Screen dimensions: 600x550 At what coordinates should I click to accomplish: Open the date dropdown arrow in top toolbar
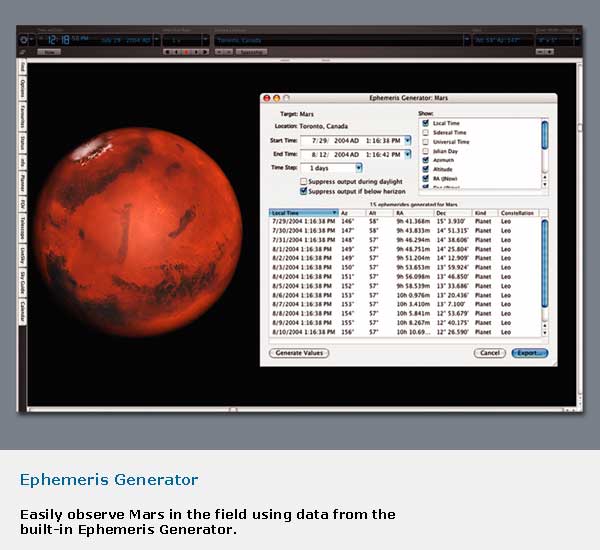click(156, 40)
